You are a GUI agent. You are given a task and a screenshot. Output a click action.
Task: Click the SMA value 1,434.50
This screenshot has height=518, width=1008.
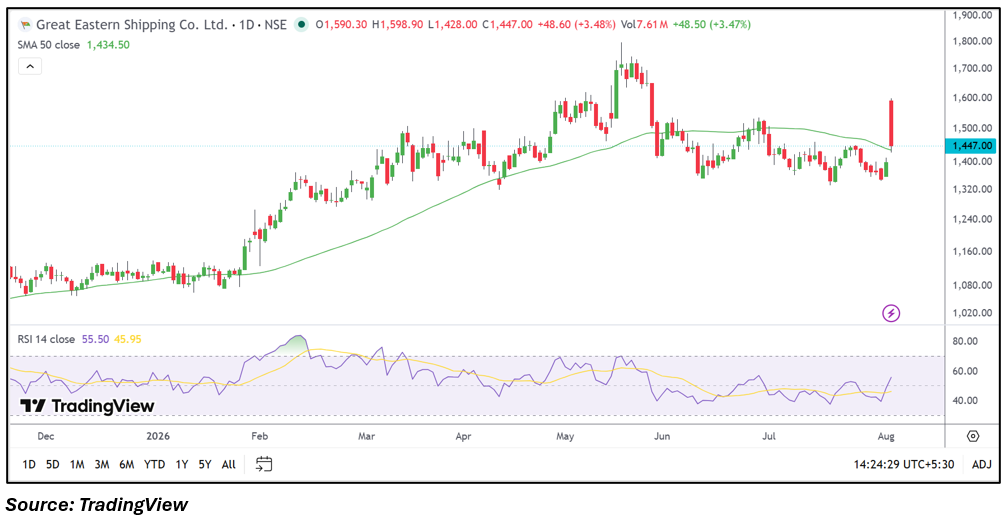(109, 45)
